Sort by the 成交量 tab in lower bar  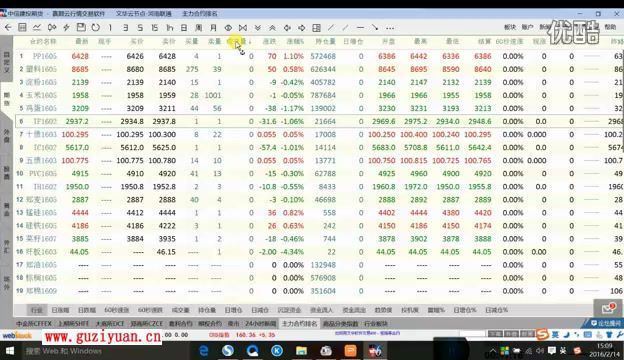point(180,310)
